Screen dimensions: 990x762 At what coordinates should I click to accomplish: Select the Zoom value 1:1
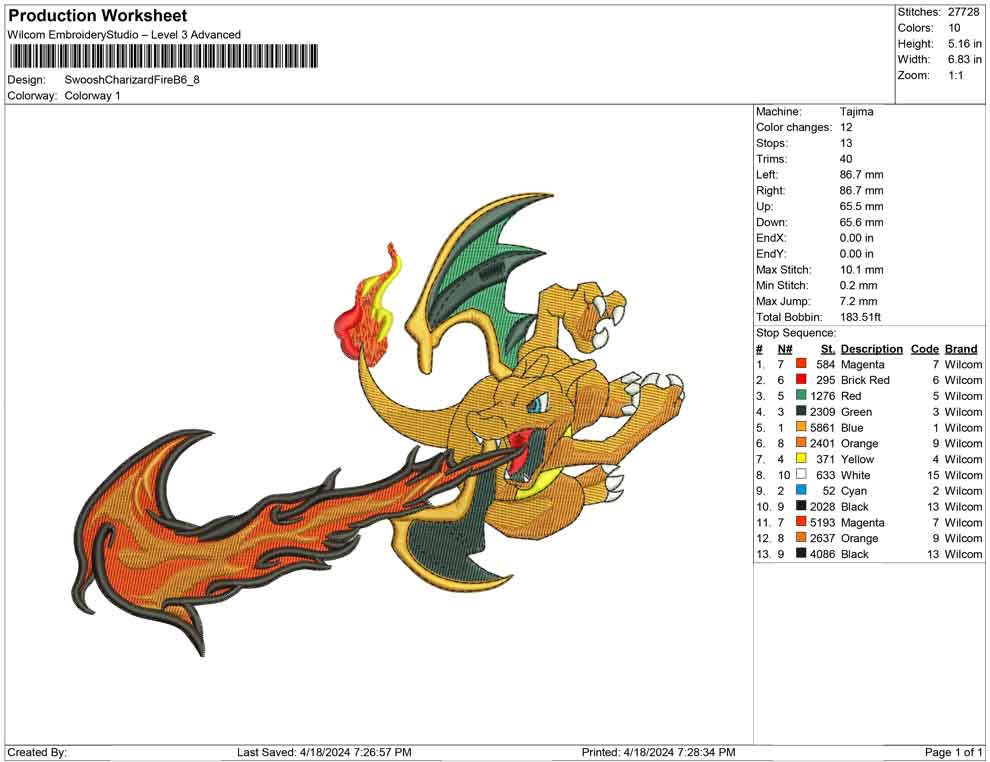[x=955, y=75]
